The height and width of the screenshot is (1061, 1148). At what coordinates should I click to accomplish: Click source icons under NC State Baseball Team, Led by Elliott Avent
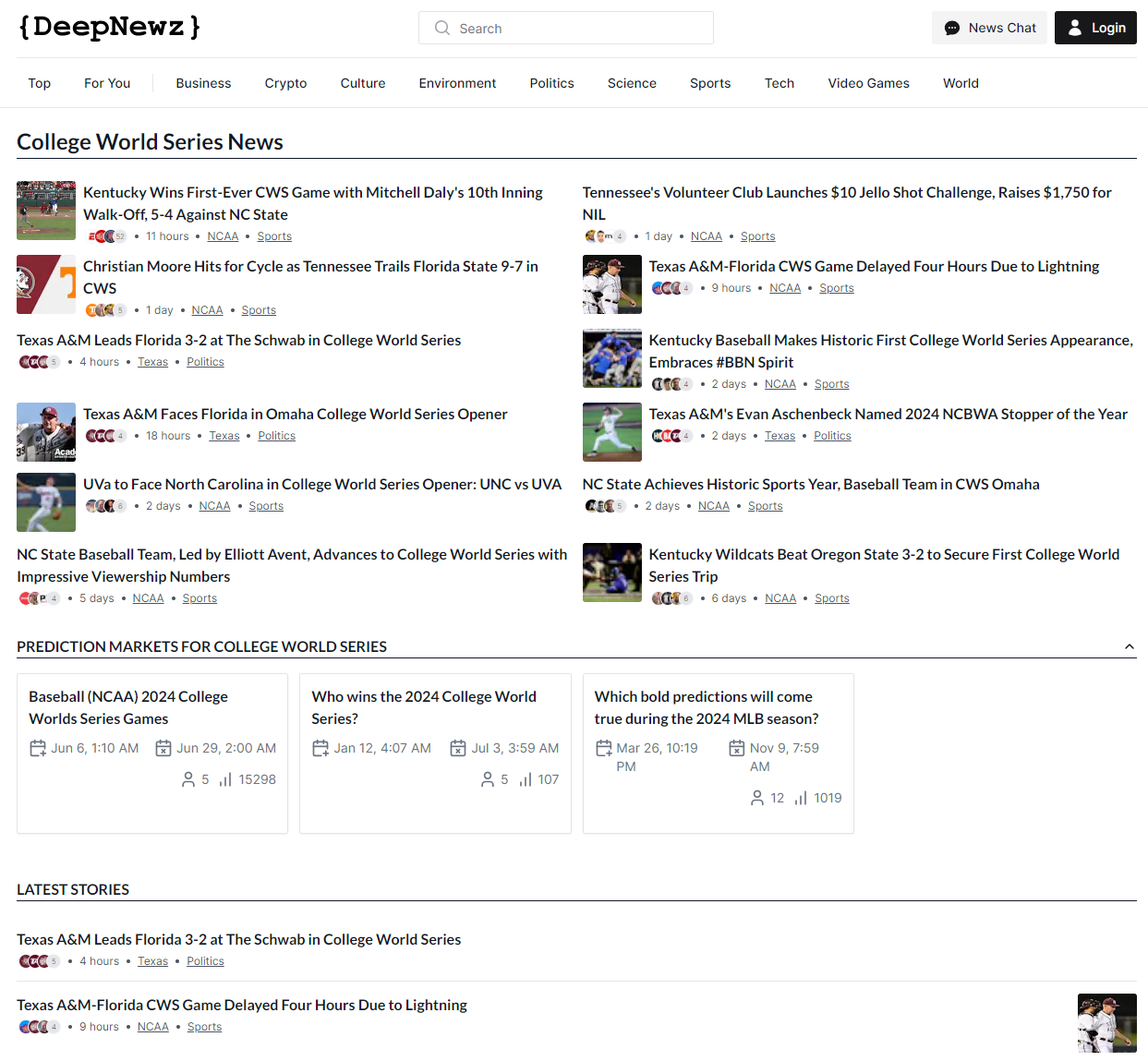click(x=40, y=598)
